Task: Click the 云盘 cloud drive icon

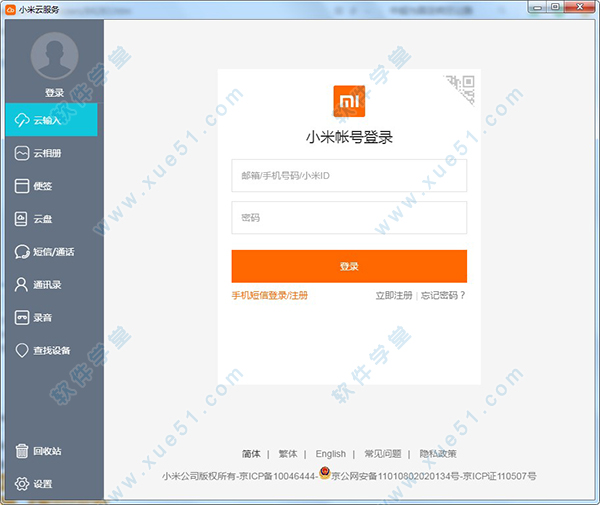Action: pos(21,219)
